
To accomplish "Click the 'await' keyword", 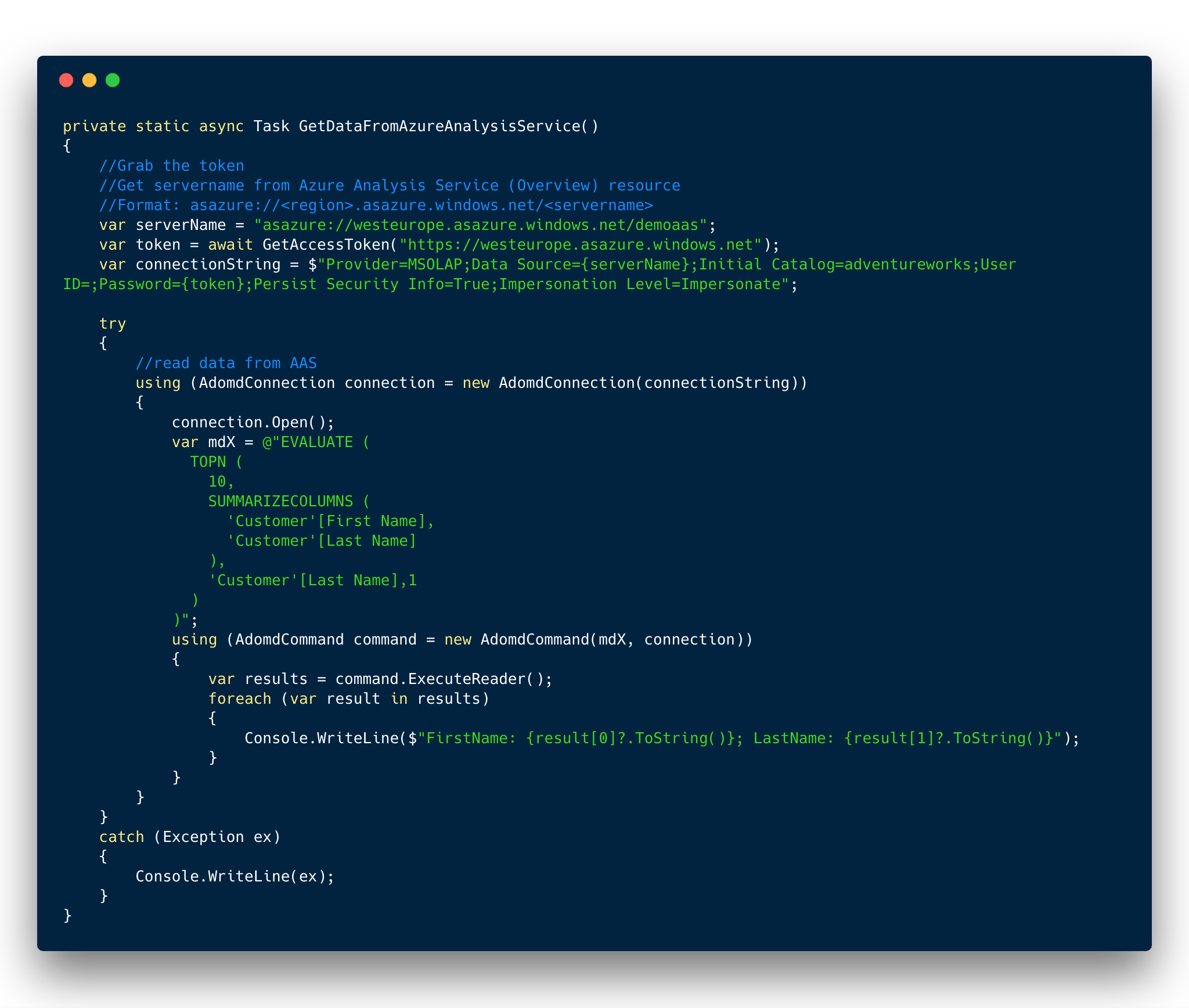I will tap(230, 244).
